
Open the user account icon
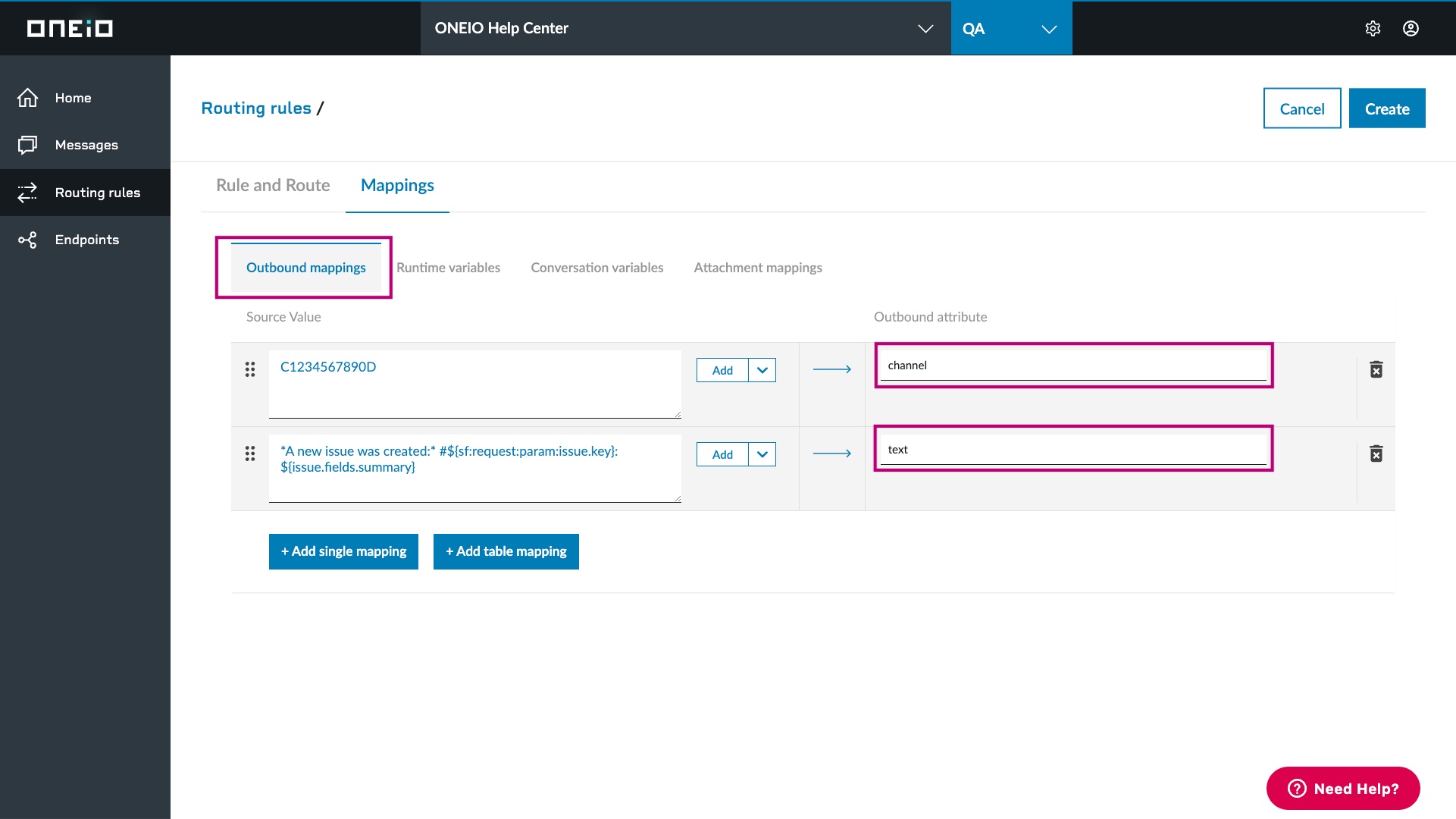tap(1411, 29)
